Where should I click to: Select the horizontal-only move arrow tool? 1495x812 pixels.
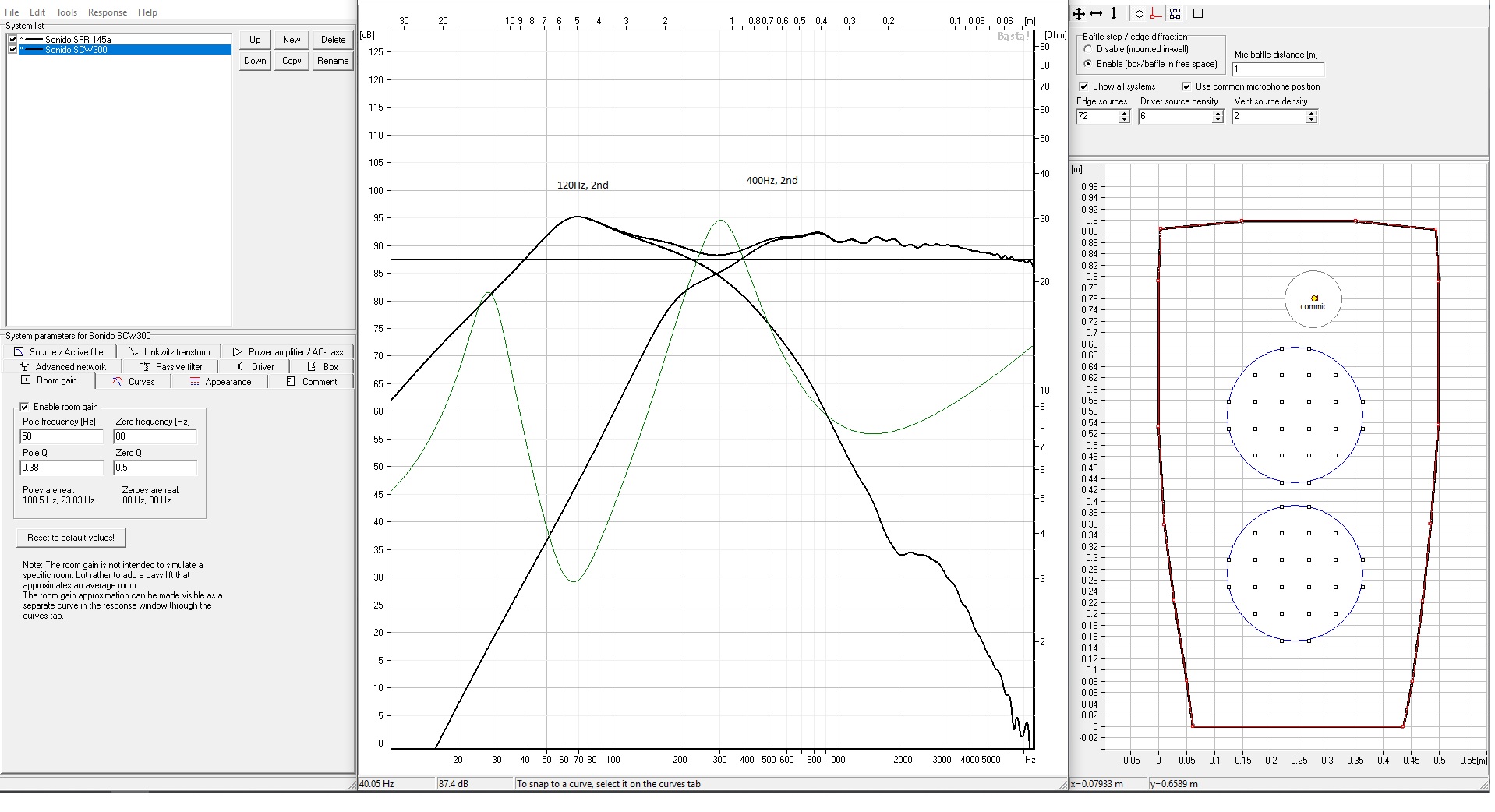pos(1096,13)
